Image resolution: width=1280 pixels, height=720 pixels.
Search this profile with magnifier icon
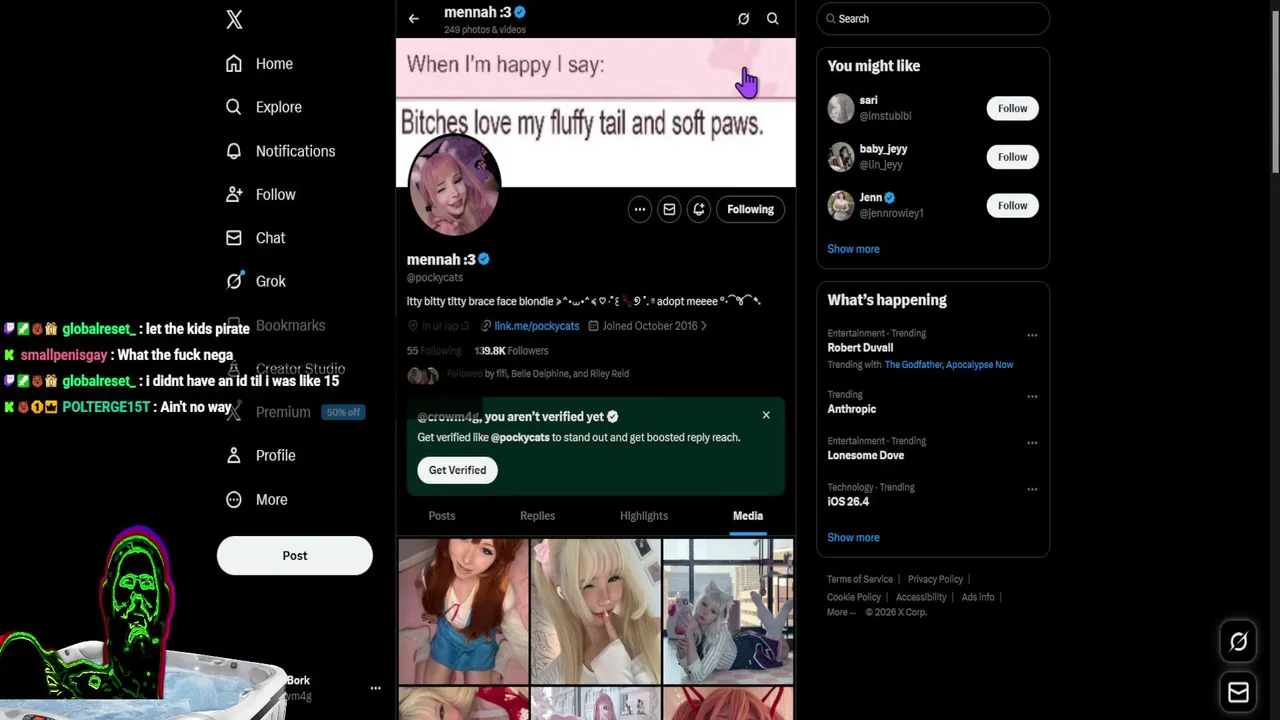[772, 19]
